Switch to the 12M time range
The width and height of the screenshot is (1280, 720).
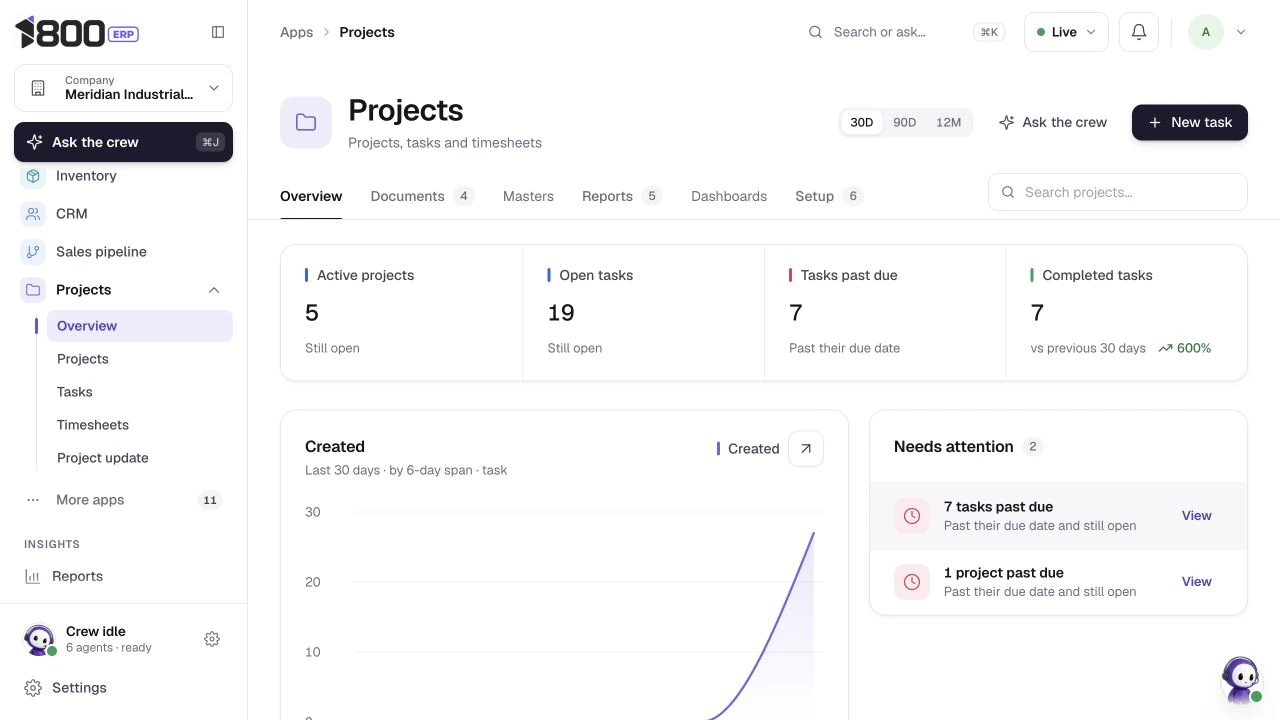point(949,122)
